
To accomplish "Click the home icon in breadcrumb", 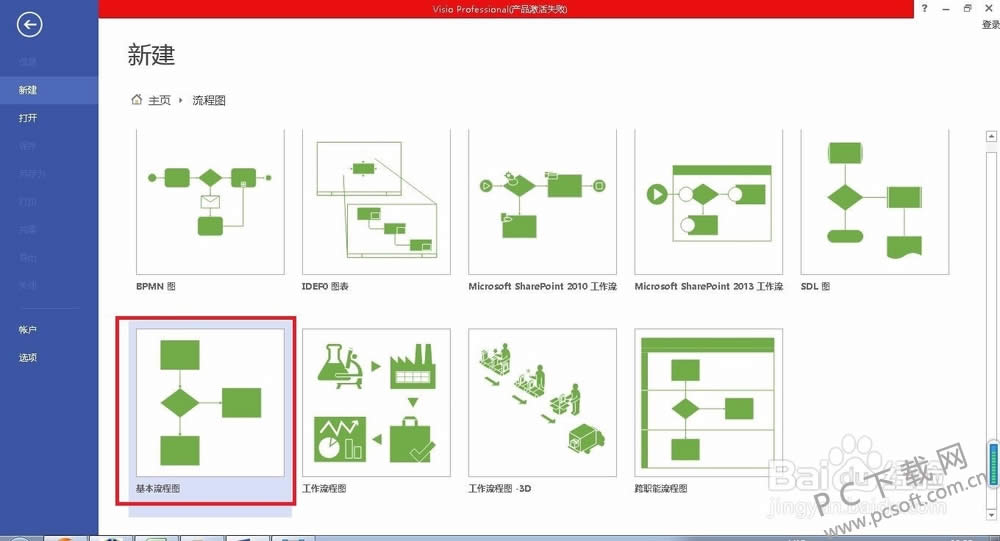I will [137, 100].
